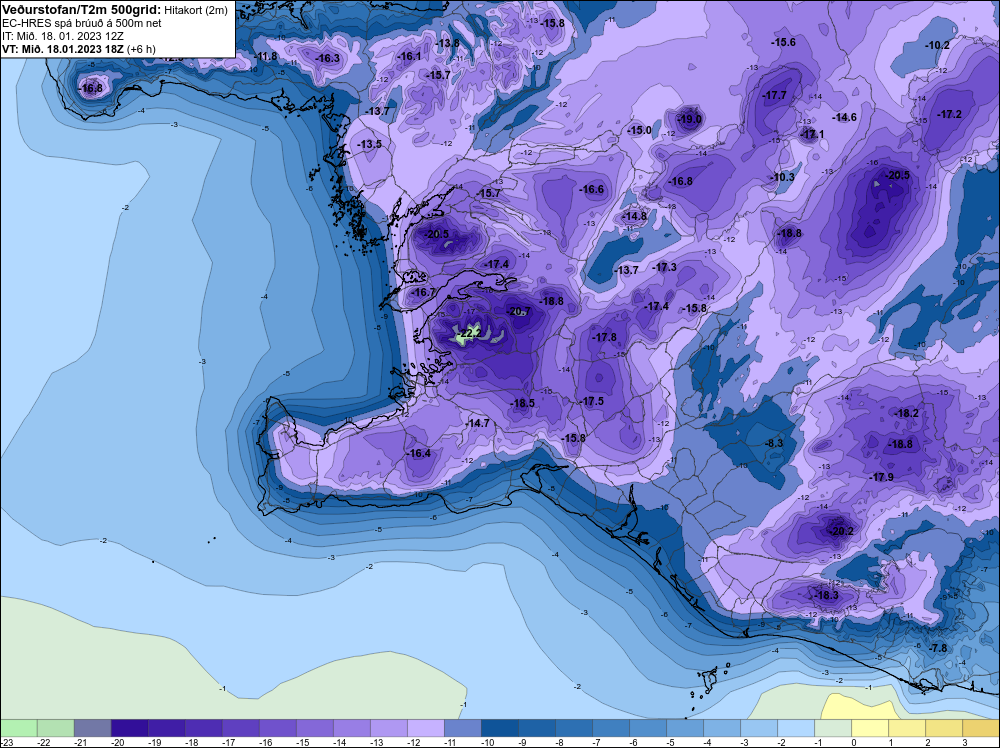Screen dimensions: 1000x748
Task: Click the -20.2 temperature label
Action: [x=841, y=531]
